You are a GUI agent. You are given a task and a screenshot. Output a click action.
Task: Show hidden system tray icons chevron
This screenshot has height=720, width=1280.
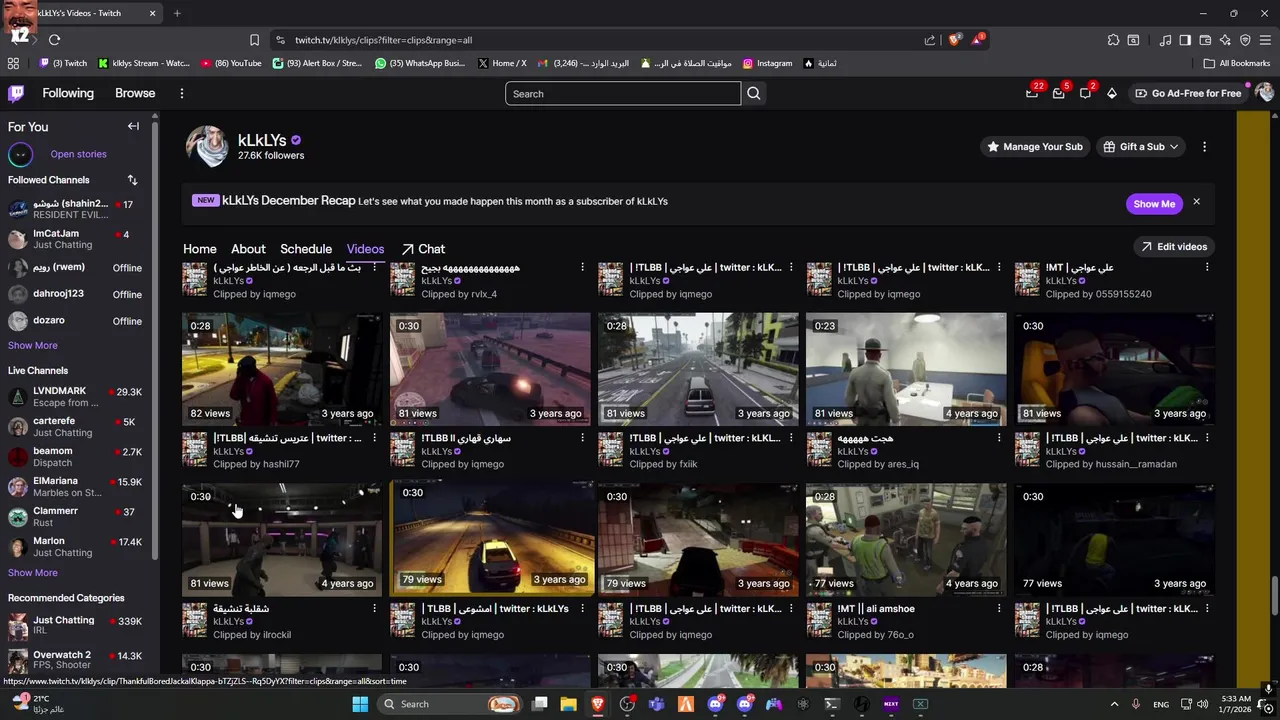1114,704
